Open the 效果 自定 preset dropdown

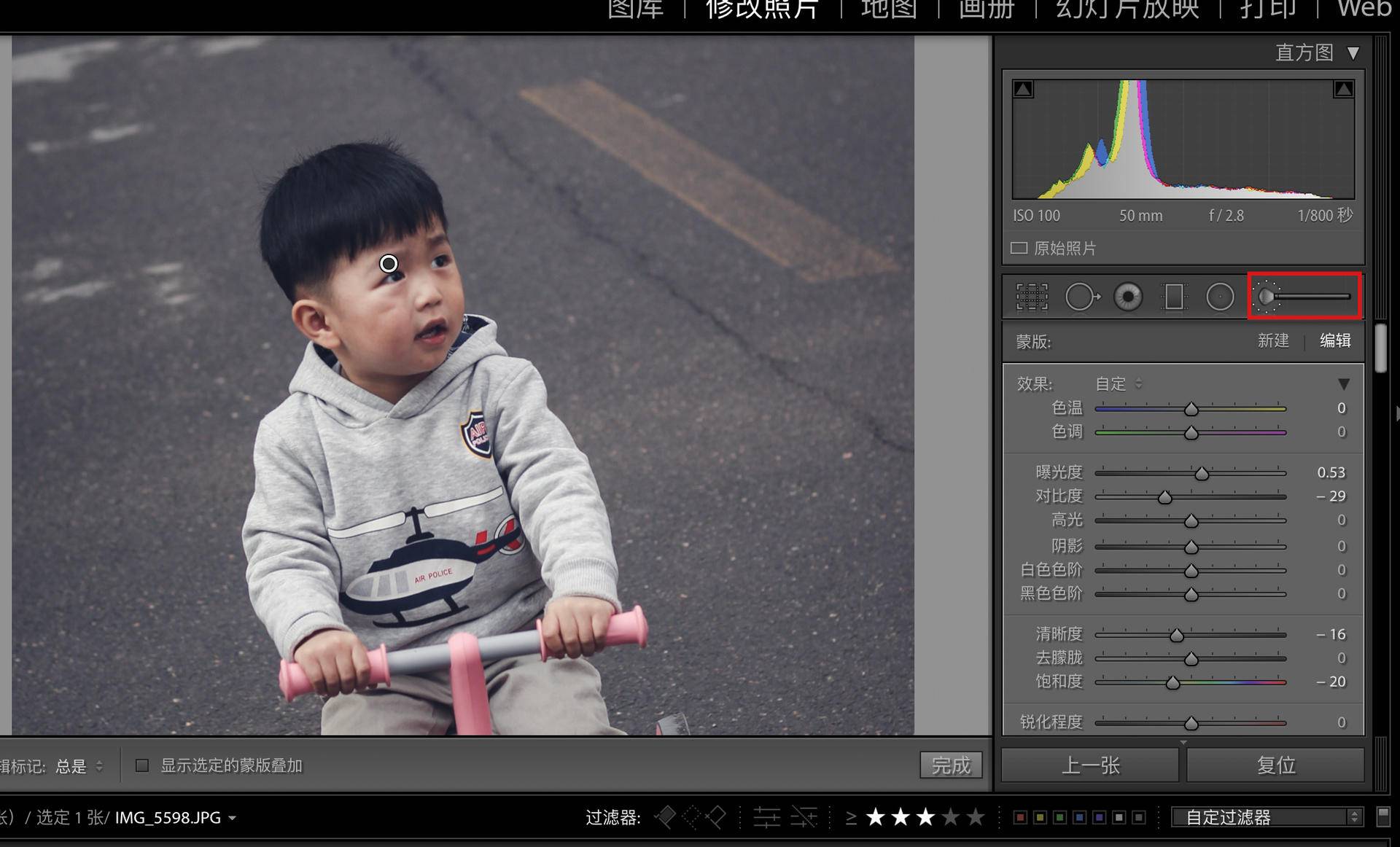coord(1119,383)
